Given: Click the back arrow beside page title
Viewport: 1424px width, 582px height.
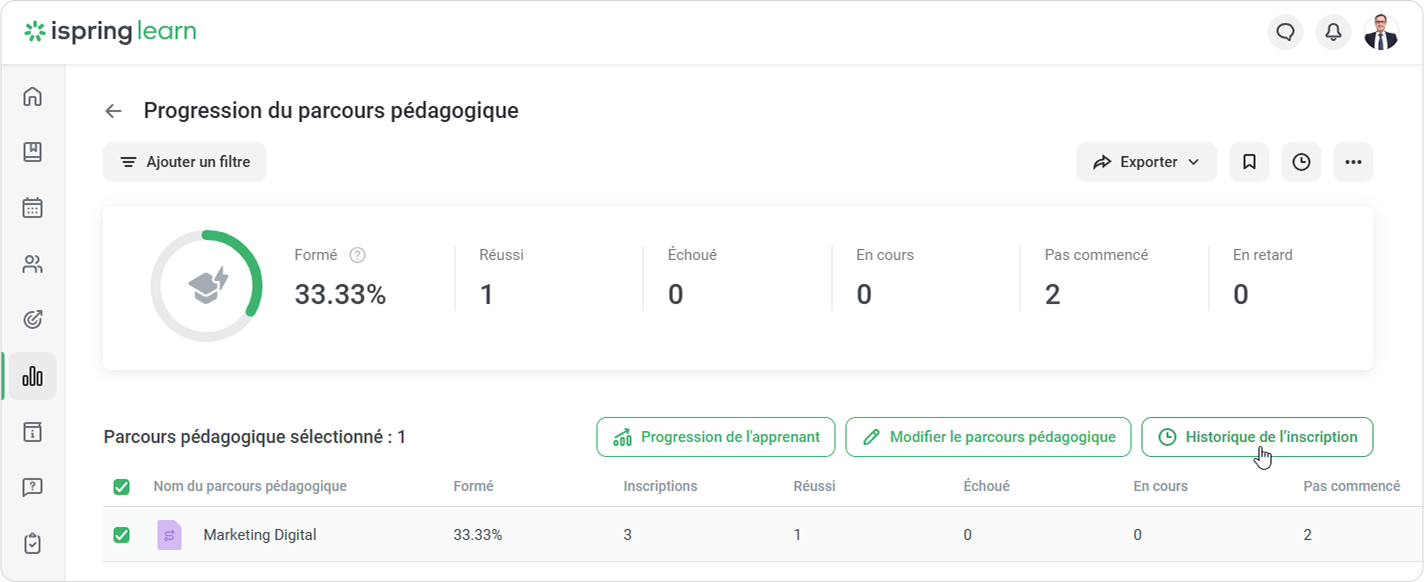Looking at the screenshot, I should (x=113, y=111).
